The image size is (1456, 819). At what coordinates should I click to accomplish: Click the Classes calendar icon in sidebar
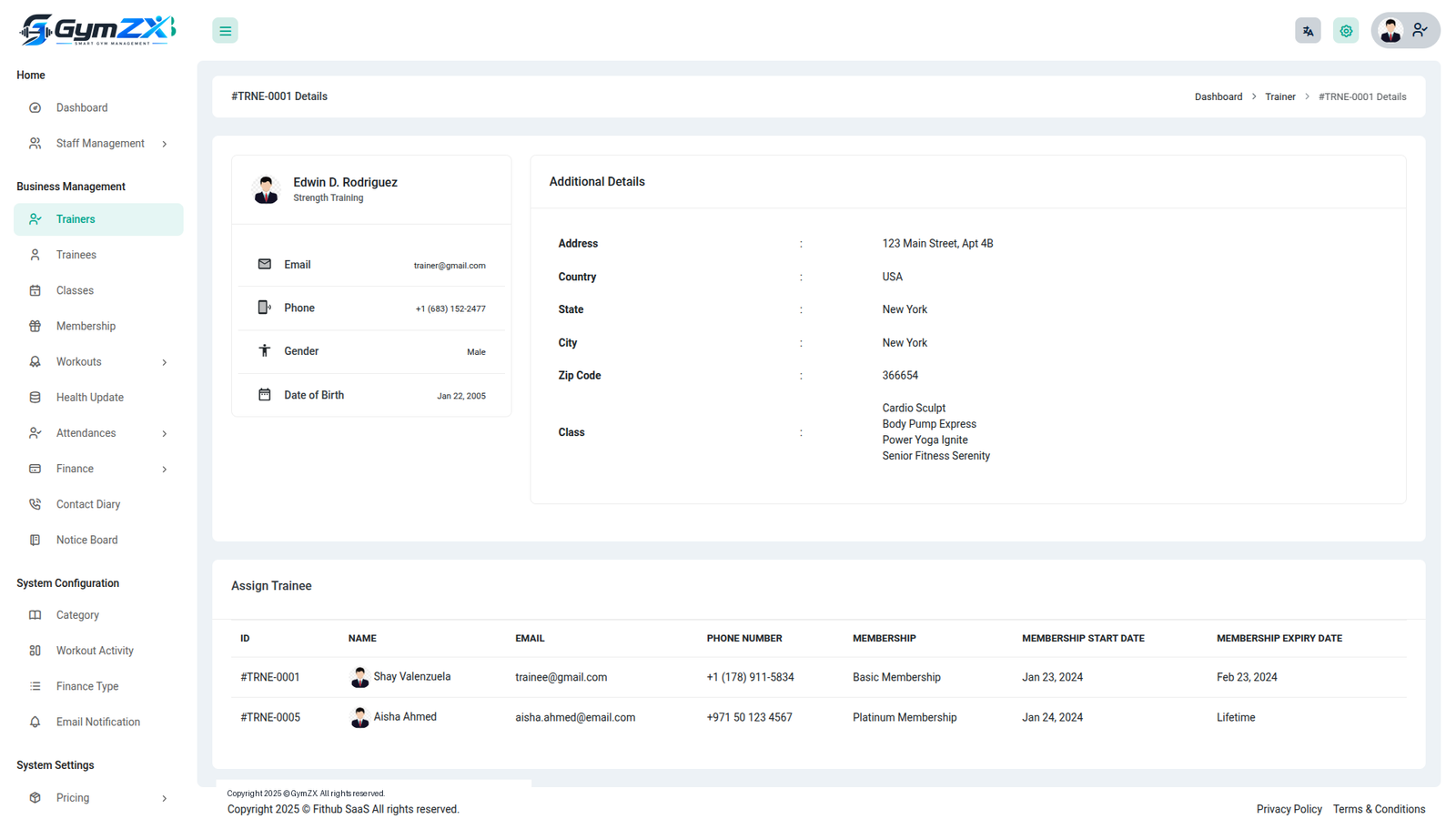pos(35,290)
